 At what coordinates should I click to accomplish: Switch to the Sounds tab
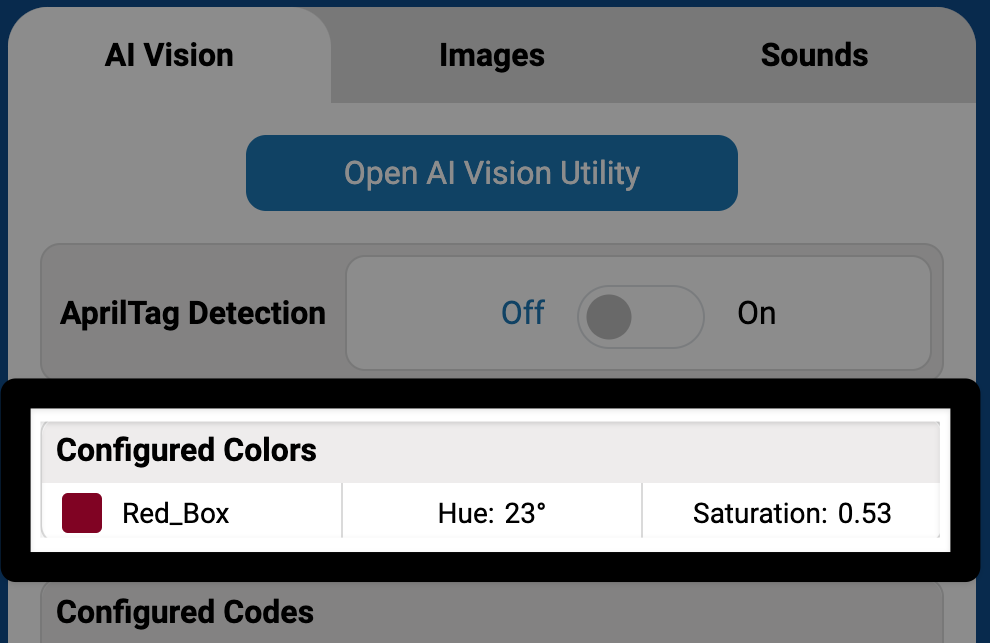813,55
